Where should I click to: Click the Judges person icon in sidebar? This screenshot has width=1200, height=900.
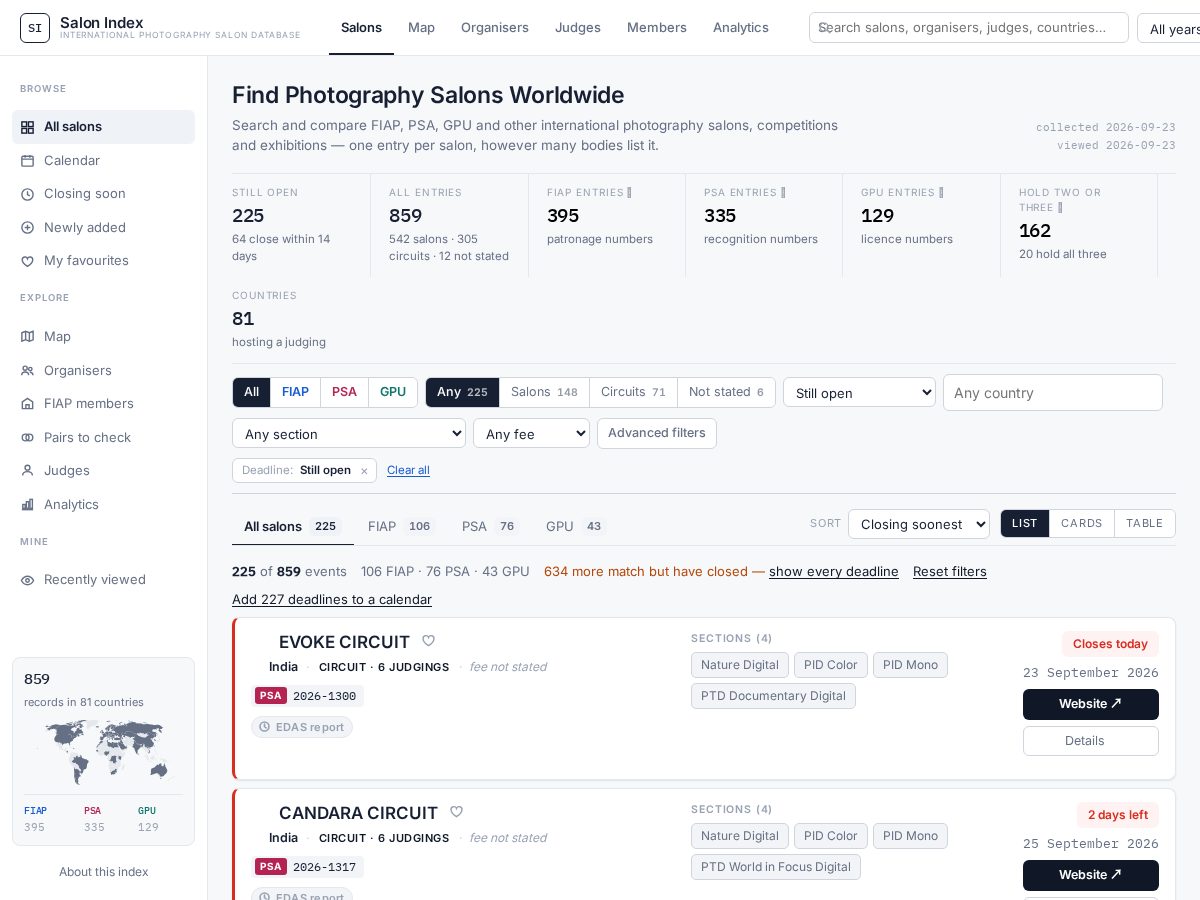(x=28, y=471)
